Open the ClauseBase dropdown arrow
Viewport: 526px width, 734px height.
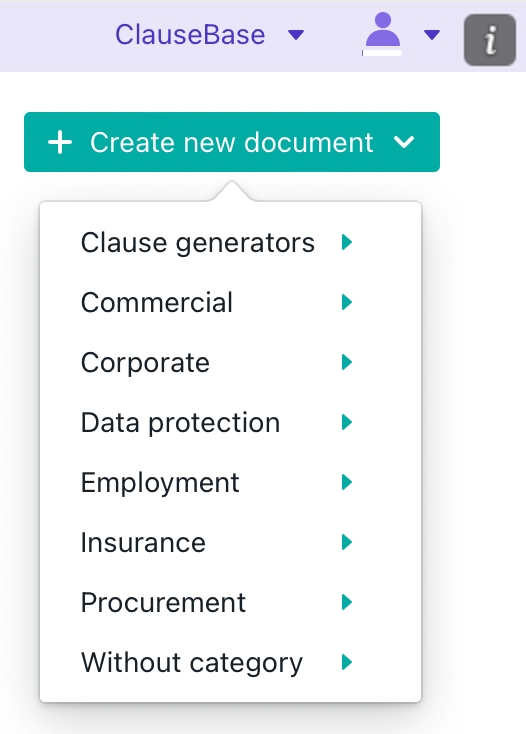(x=296, y=35)
